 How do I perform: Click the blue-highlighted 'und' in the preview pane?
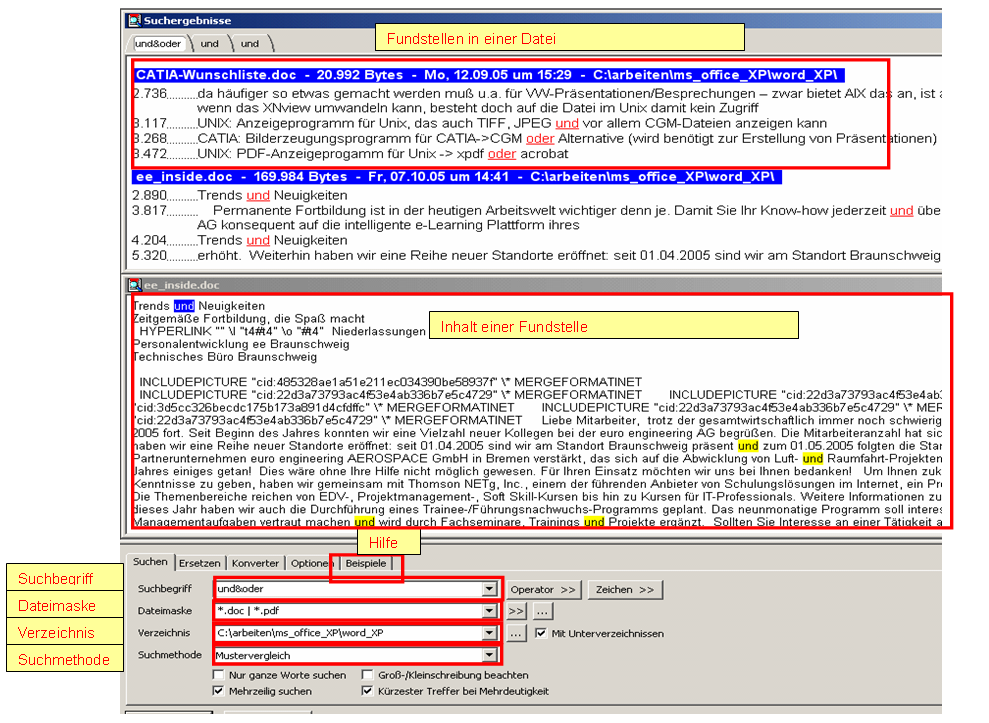click(x=184, y=306)
